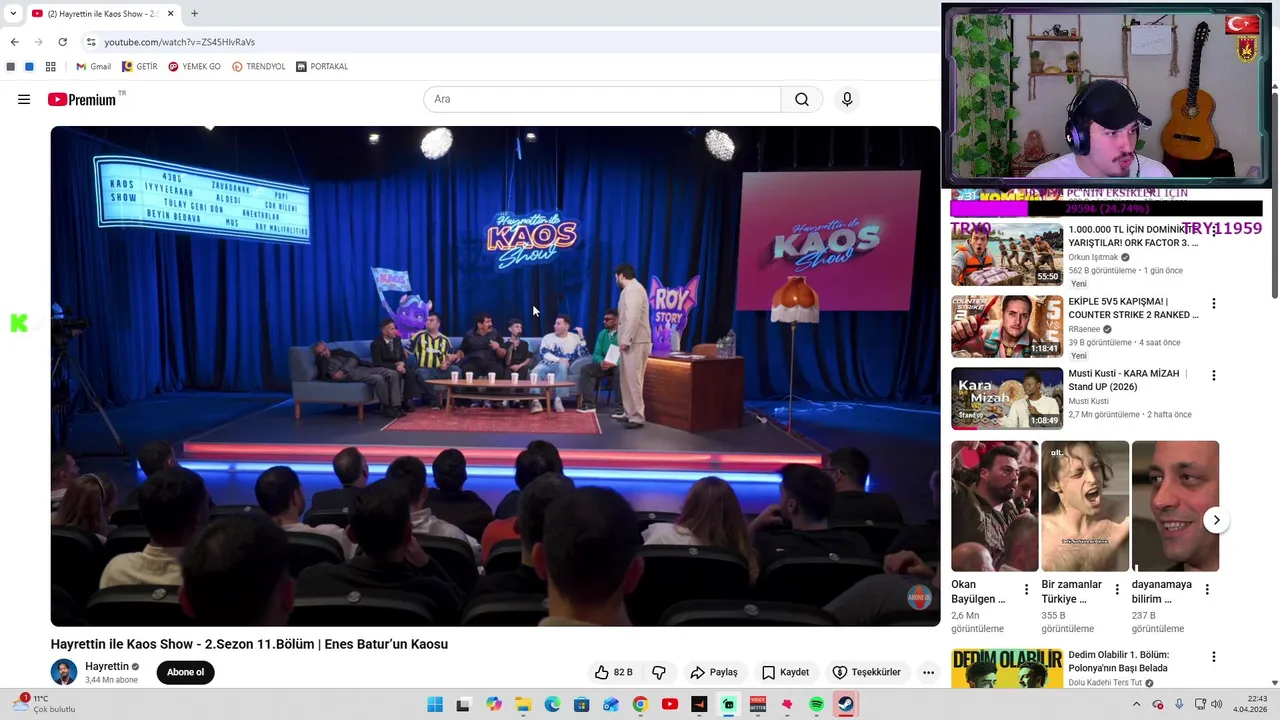This screenshot has width=1280, height=720.
Task: Start voice search with microphone icon
Action: (847, 99)
